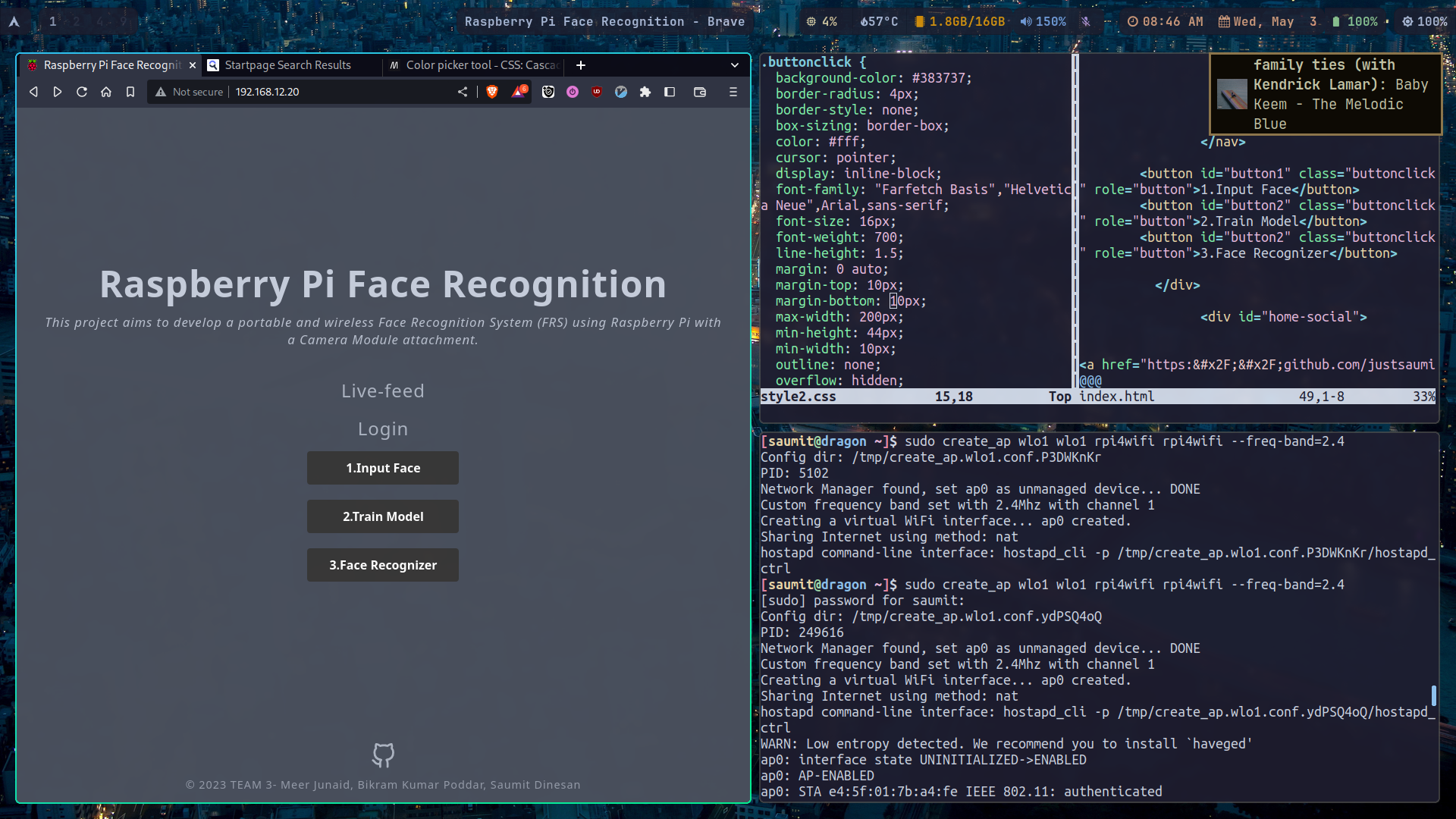Toggle the browser sidebar panel
The width and height of the screenshot is (1456, 819).
point(670,92)
